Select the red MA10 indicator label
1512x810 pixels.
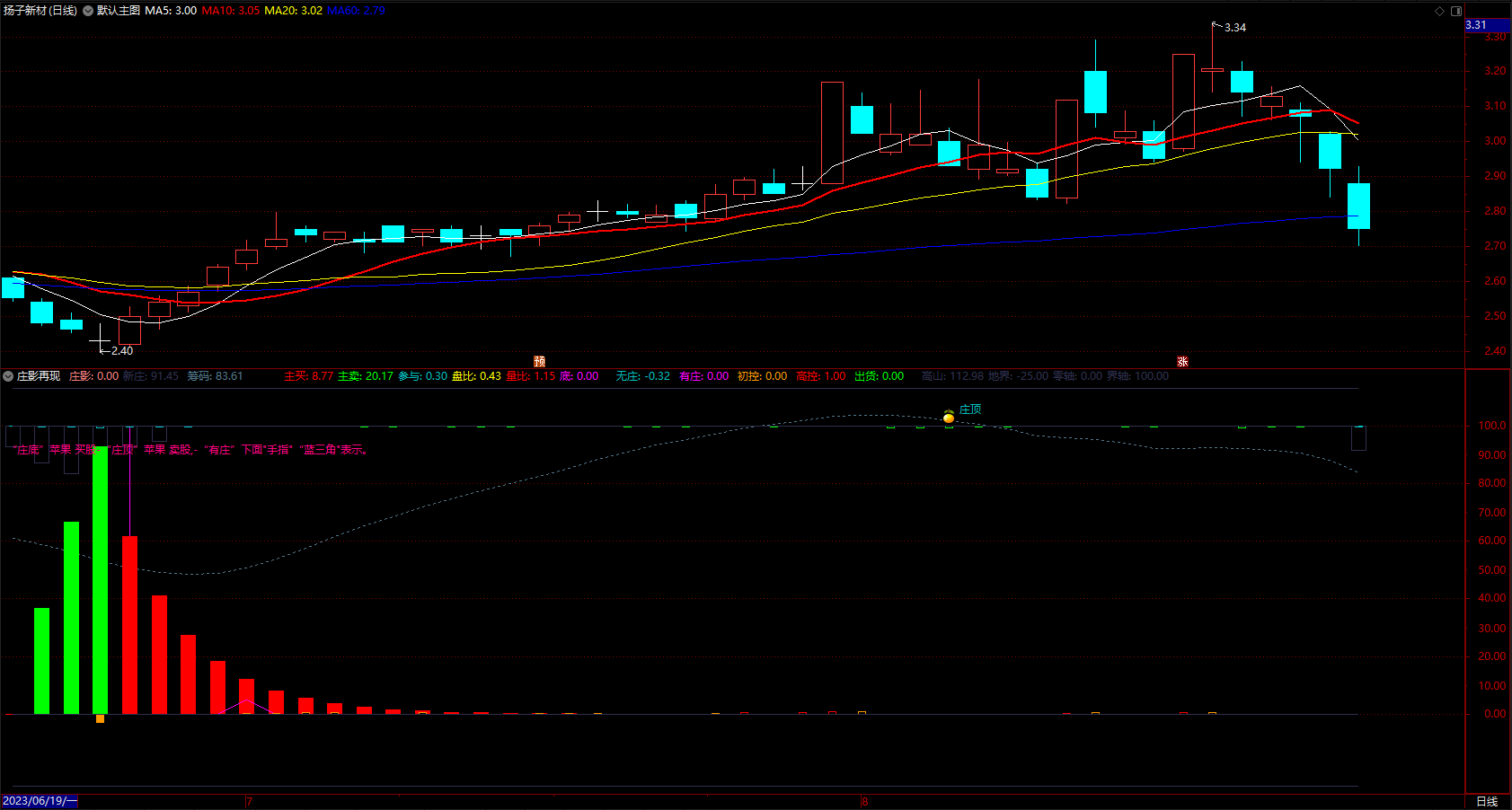231,11
